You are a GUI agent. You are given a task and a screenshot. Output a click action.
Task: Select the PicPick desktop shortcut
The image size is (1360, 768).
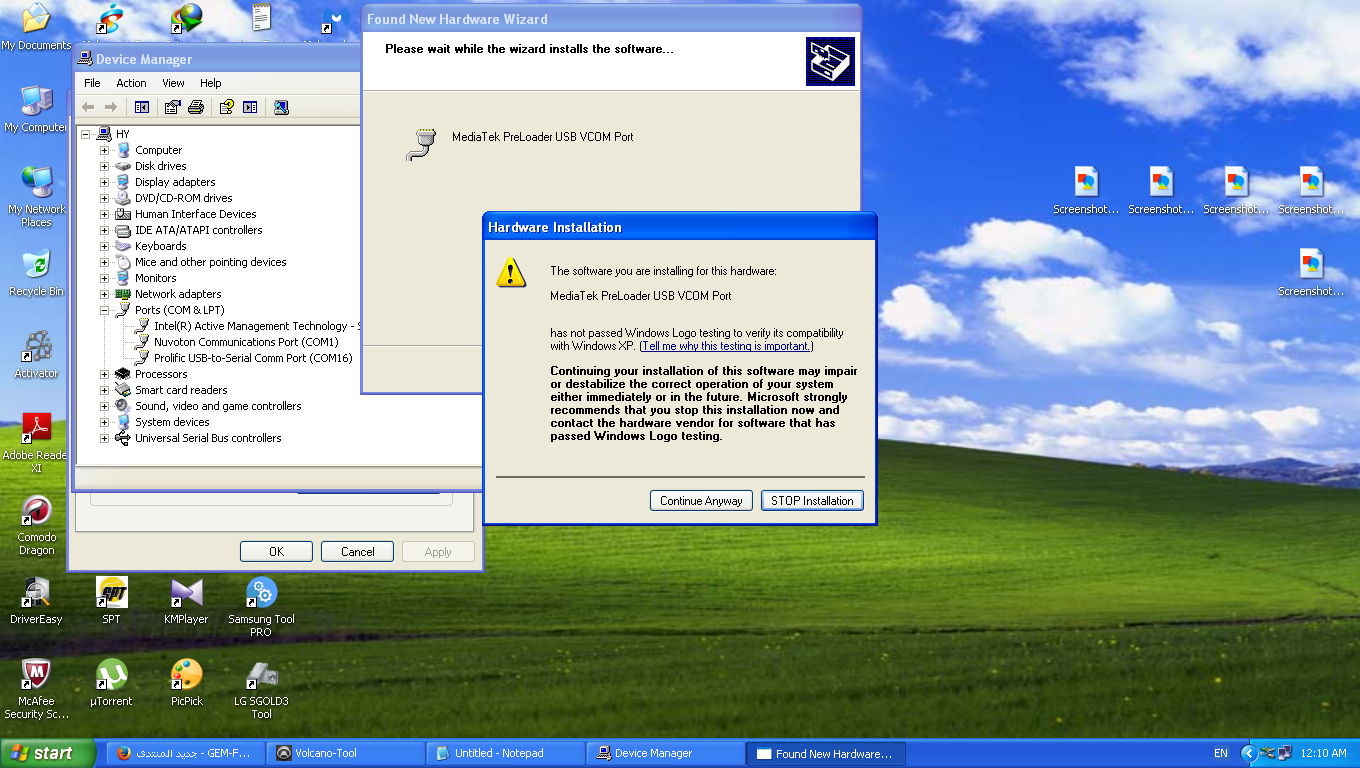[186, 683]
